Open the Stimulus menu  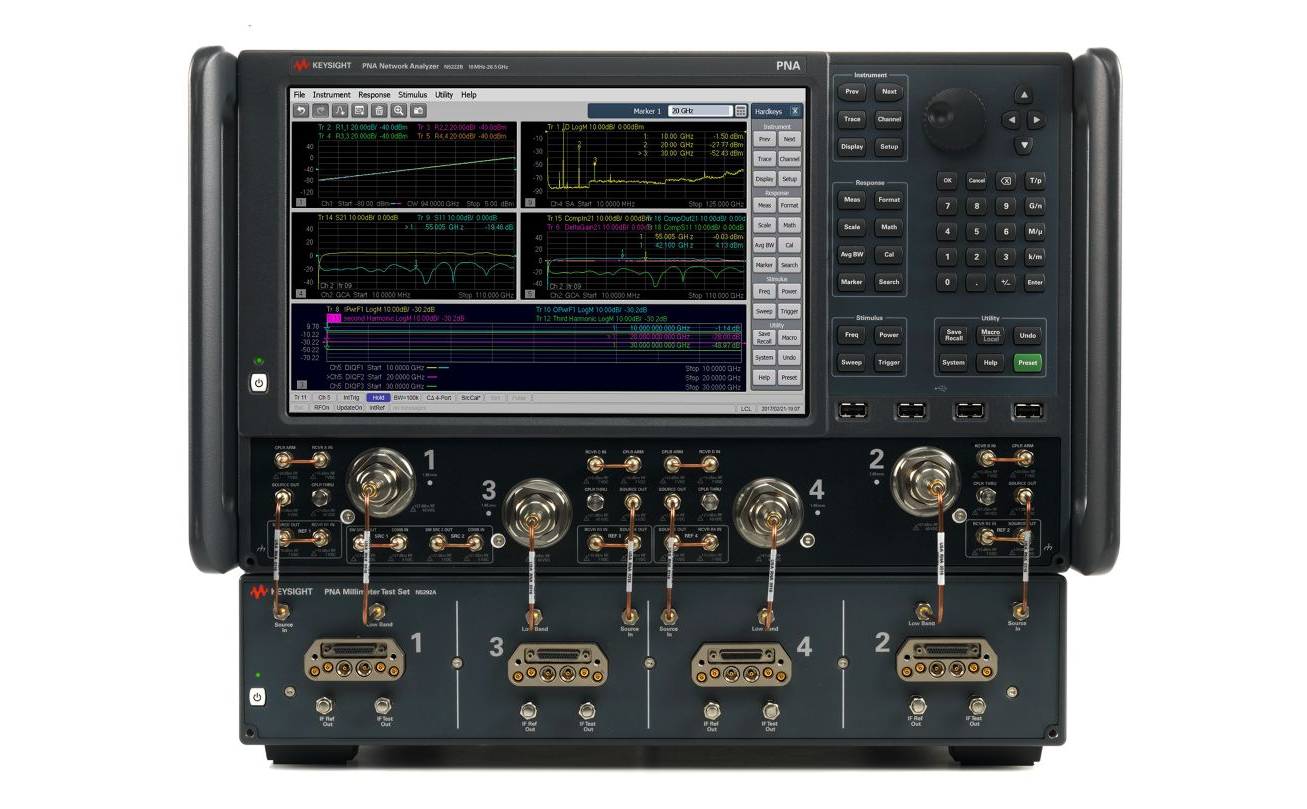(x=412, y=95)
